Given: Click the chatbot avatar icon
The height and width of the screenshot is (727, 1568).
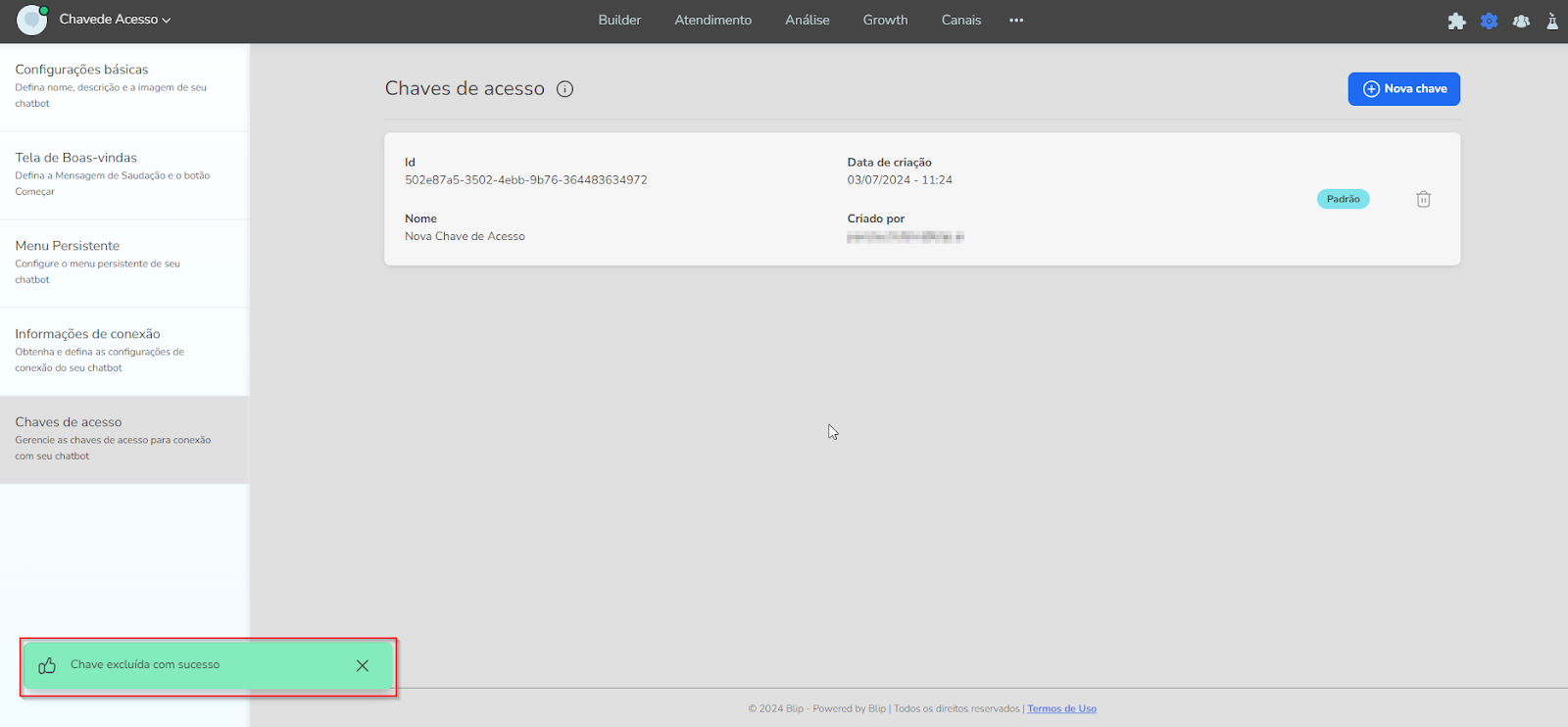Looking at the screenshot, I should pyautogui.click(x=31, y=20).
